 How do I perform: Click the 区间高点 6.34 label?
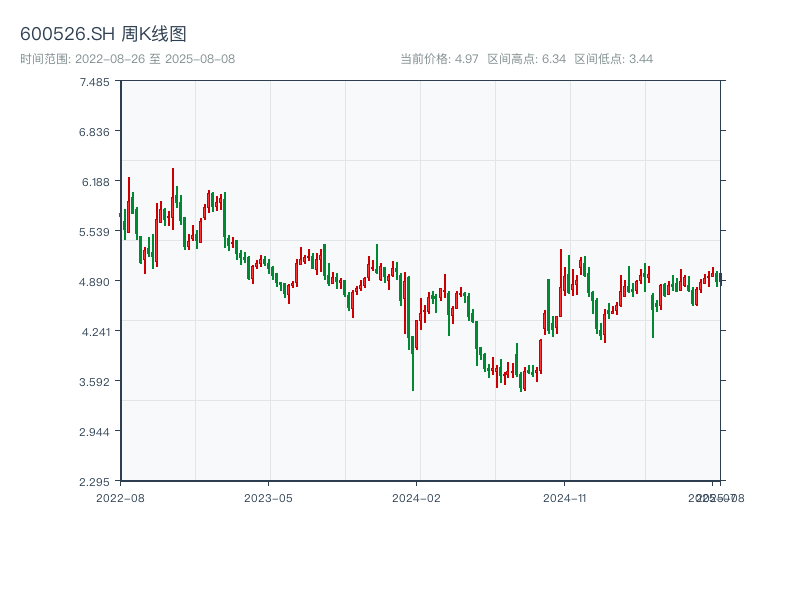click(526, 59)
